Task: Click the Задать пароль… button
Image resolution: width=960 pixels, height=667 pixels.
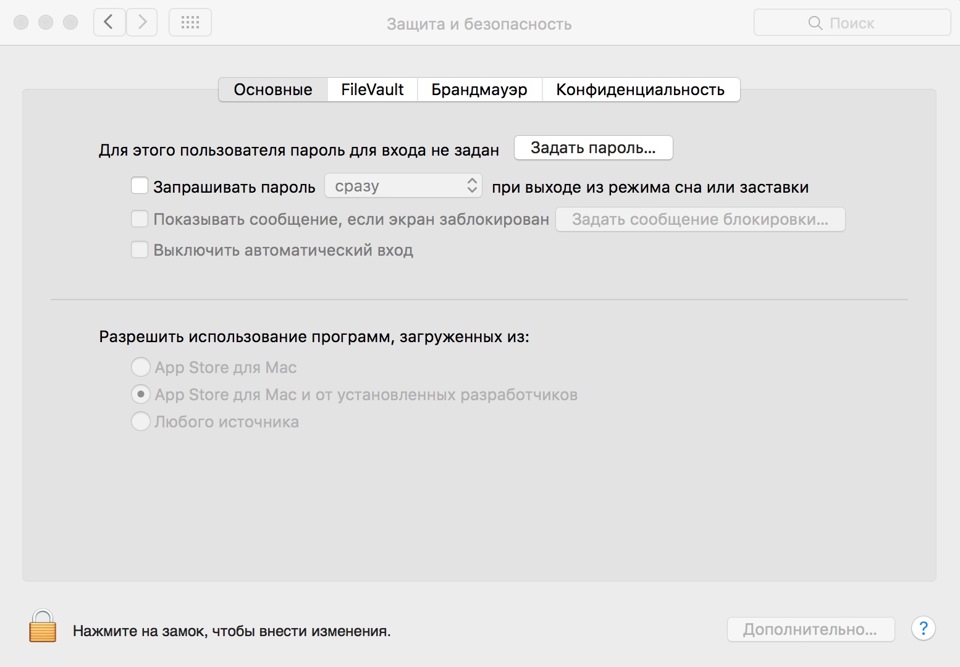Action: pyautogui.click(x=593, y=148)
